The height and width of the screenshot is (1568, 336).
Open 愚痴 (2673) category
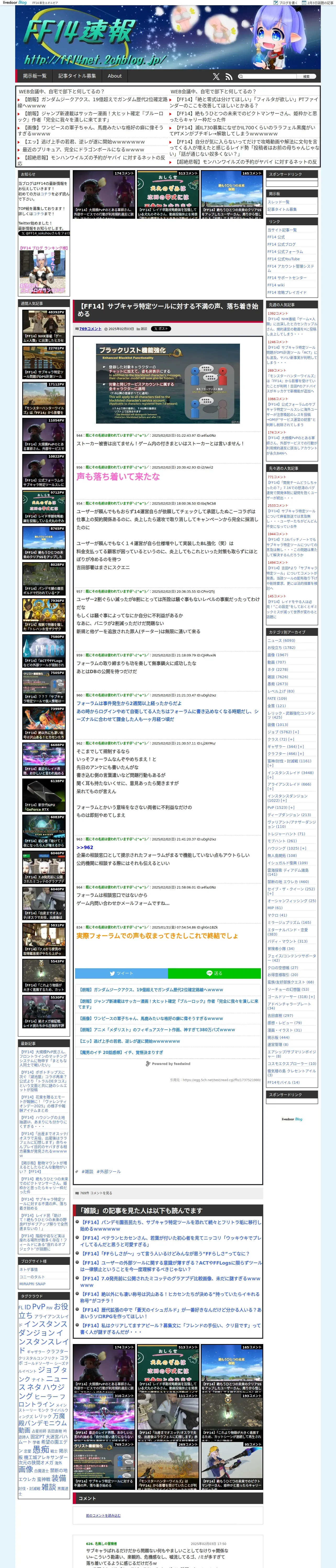tap(277, 684)
